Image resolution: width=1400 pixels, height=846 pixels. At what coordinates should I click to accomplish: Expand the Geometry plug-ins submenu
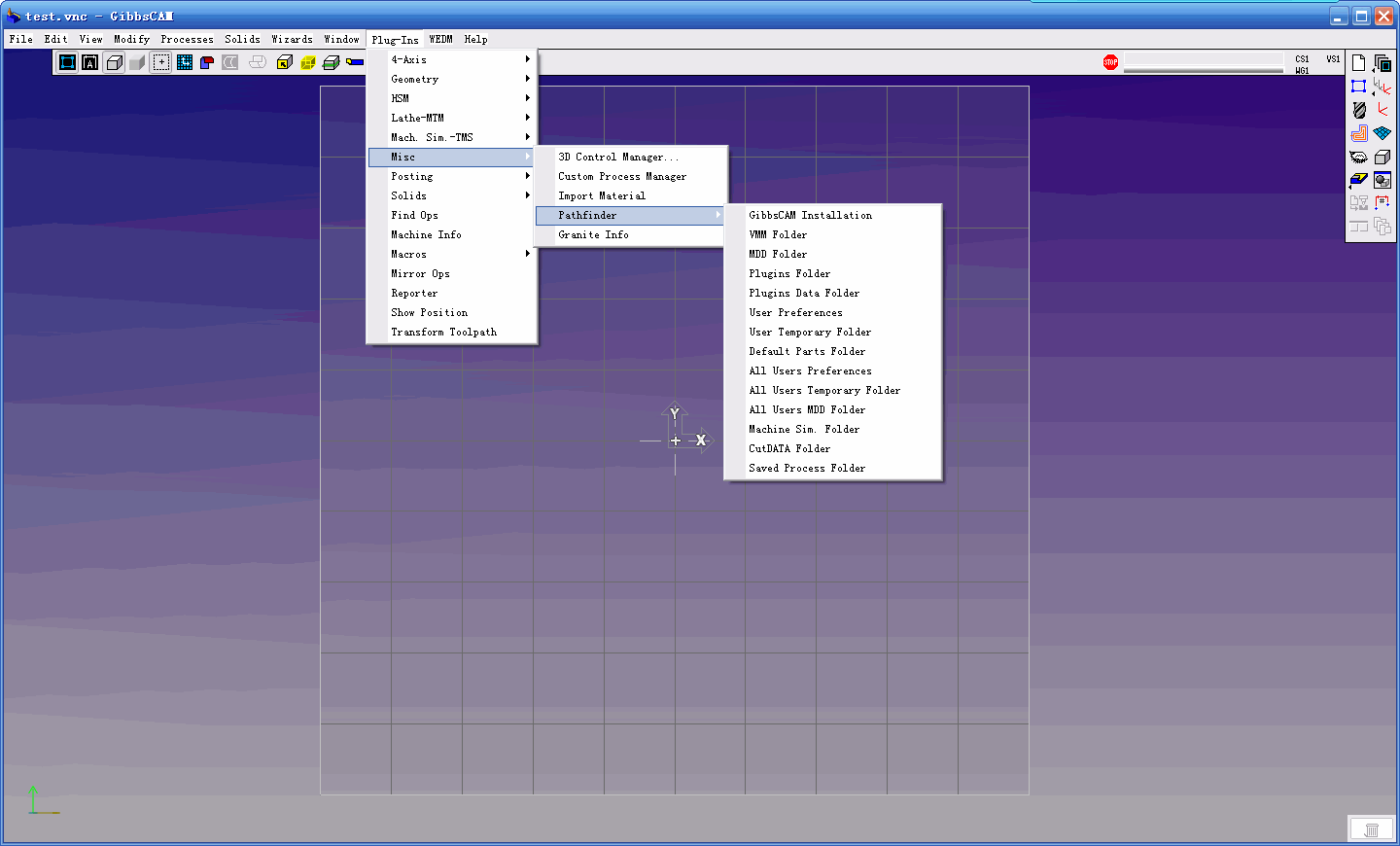click(452, 79)
